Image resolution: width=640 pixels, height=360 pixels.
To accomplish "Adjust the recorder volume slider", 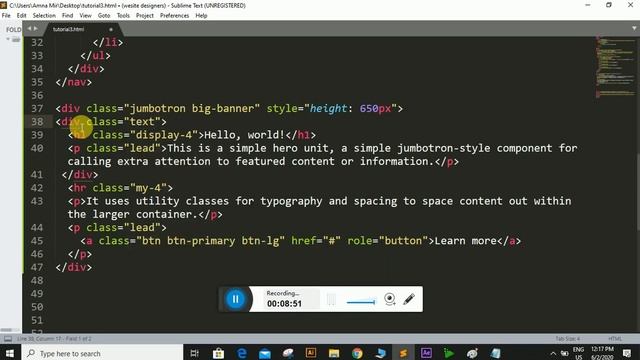I will coord(361,302).
